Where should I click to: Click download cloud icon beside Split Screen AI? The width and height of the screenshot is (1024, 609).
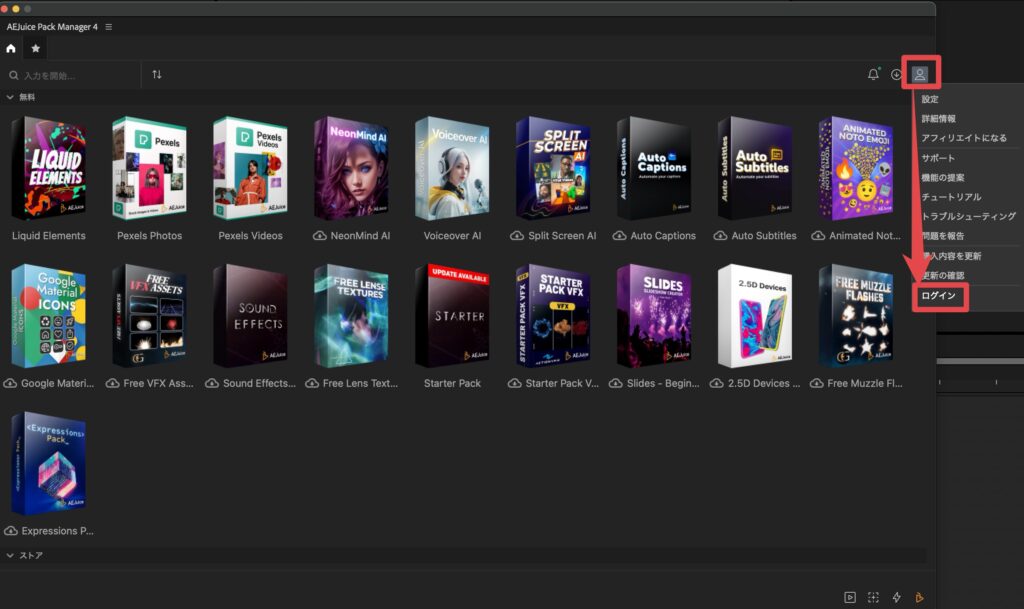tap(517, 236)
